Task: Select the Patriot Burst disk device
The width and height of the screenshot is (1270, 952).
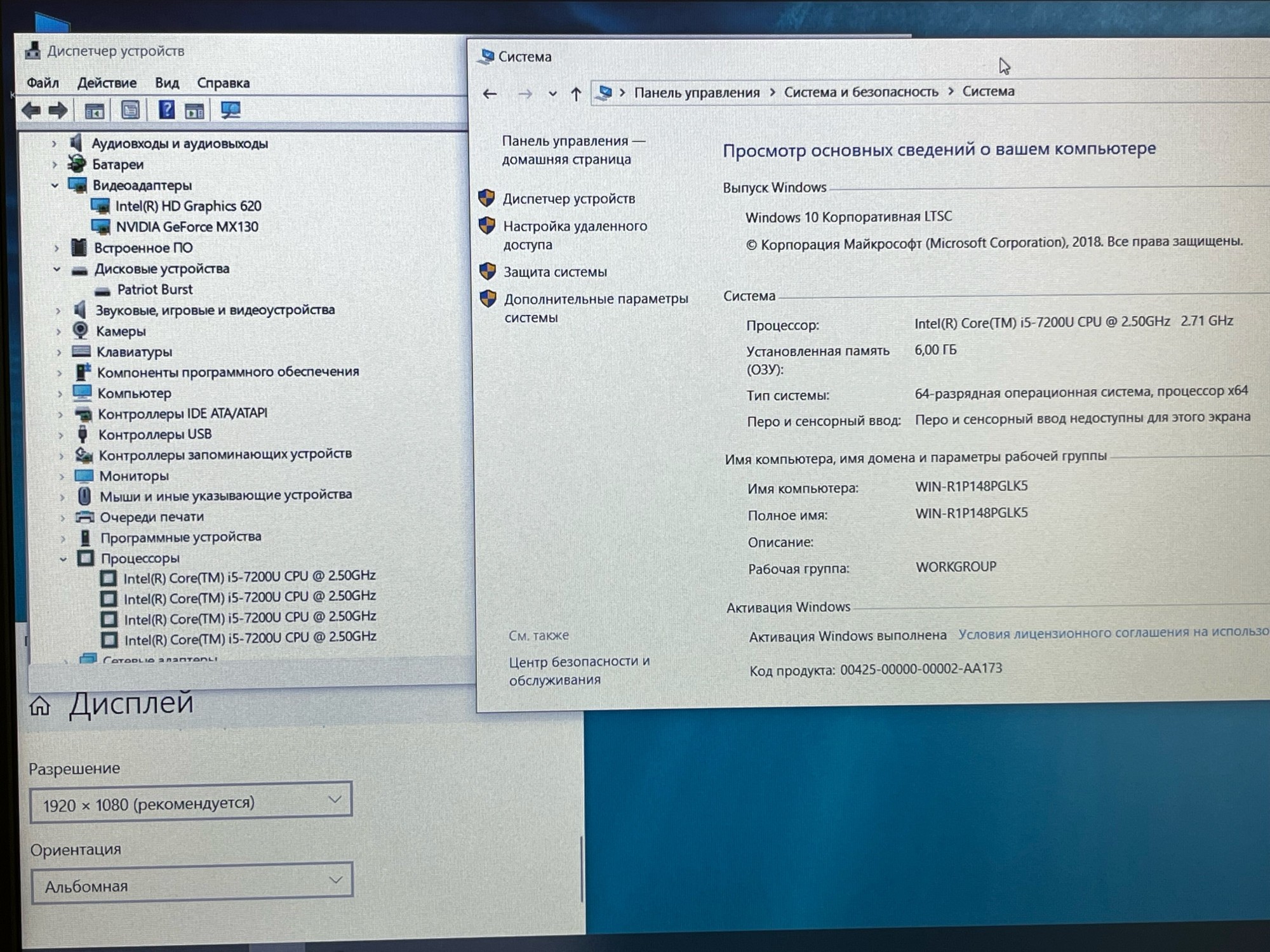Action: 155,289
